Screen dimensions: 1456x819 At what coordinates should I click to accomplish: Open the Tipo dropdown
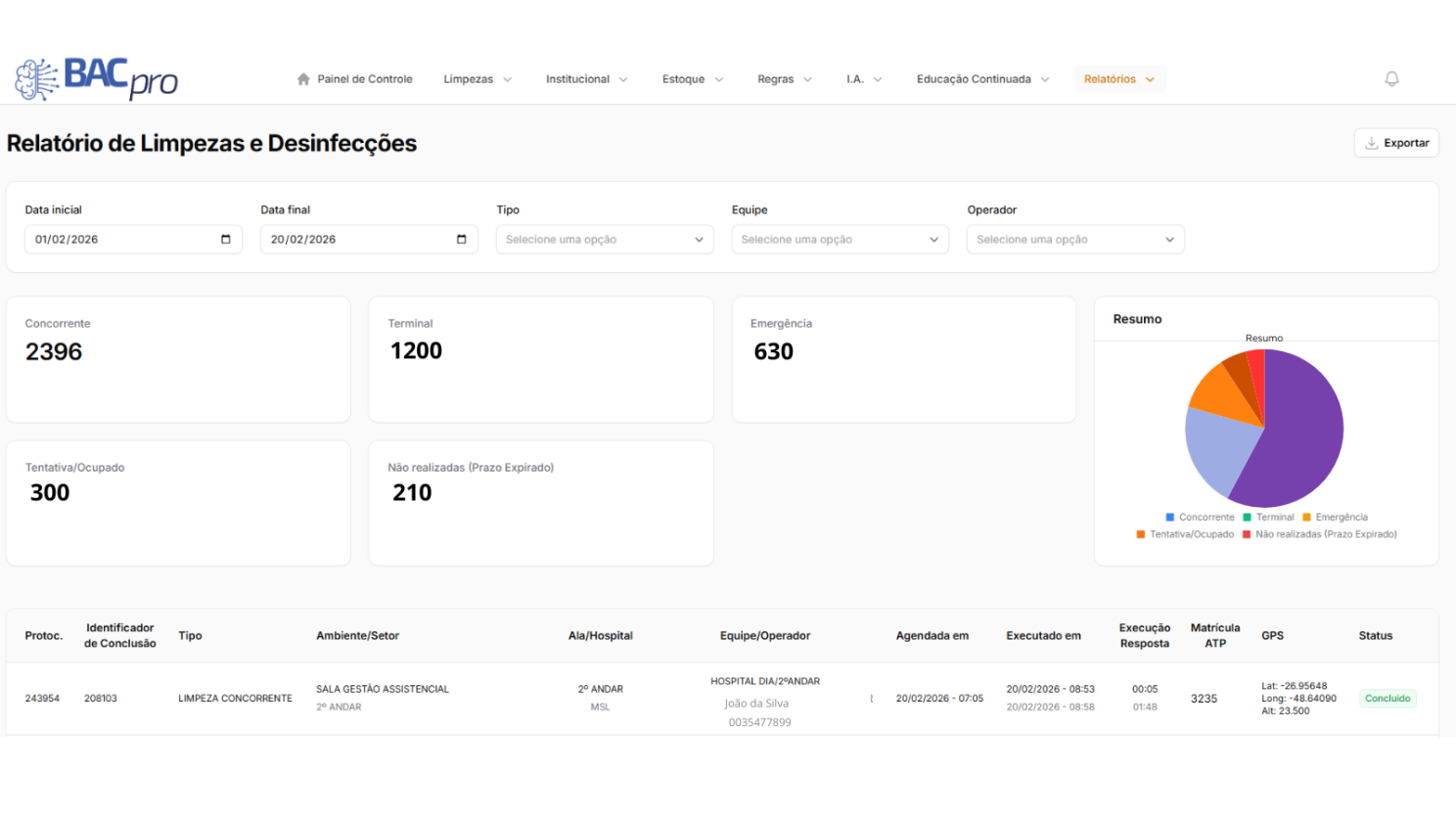tap(605, 239)
